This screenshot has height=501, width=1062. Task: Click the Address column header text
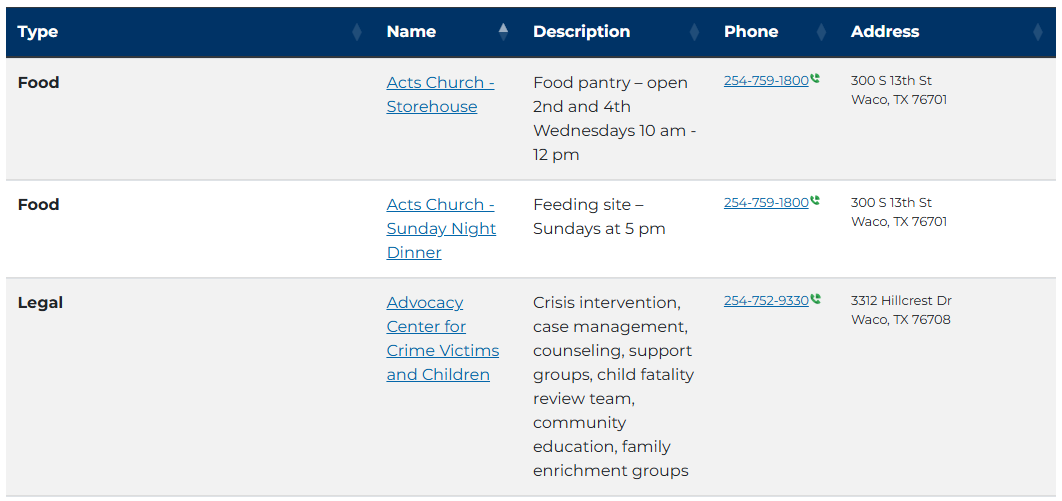click(885, 32)
